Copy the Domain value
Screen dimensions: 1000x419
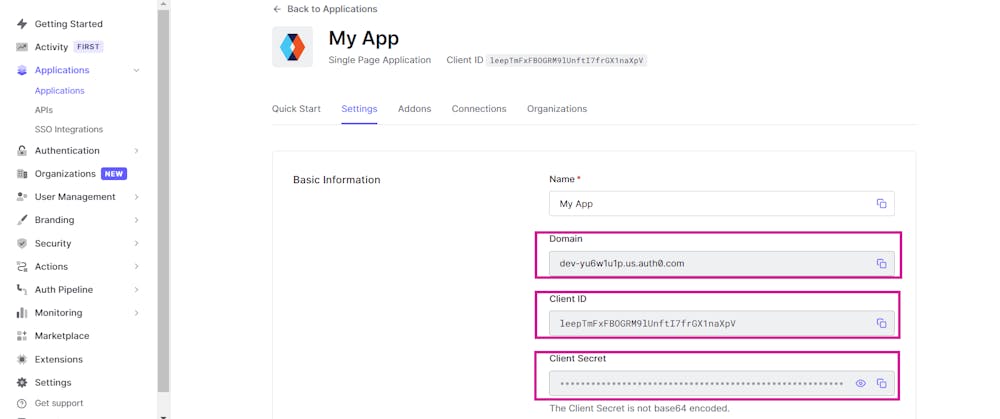[x=881, y=264]
